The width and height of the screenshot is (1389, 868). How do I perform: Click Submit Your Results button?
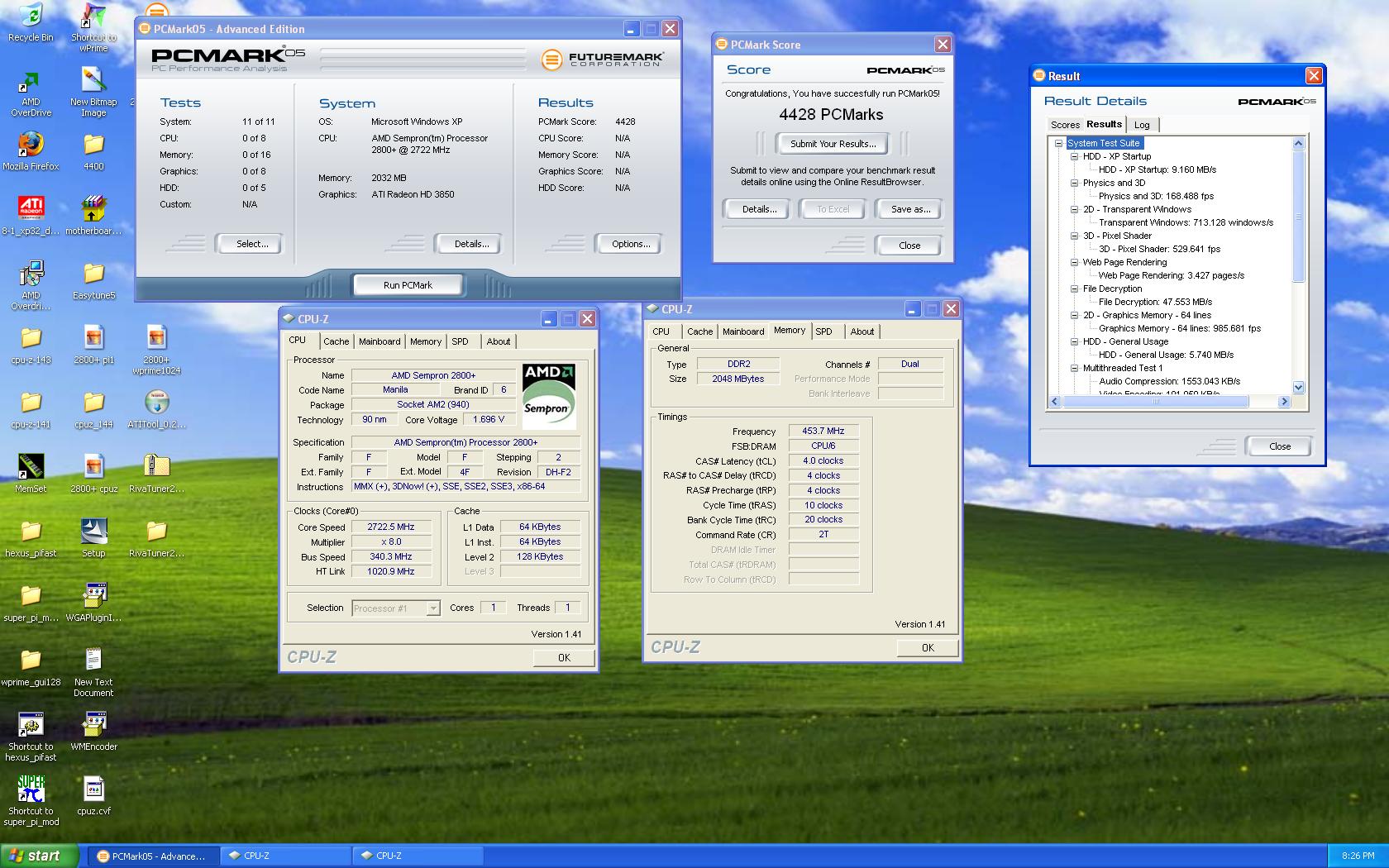[x=833, y=144]
